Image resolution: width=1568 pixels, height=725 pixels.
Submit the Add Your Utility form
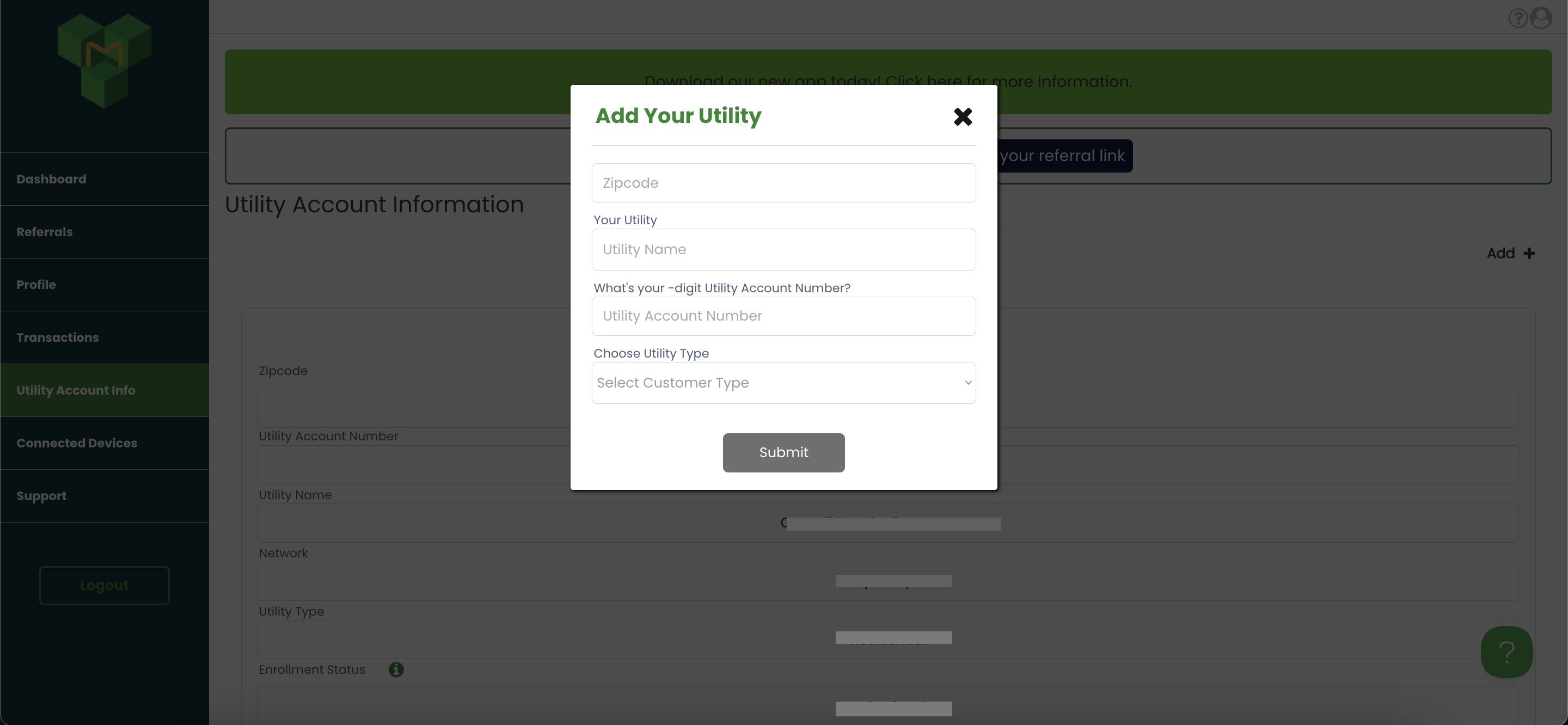click(783, 452)
